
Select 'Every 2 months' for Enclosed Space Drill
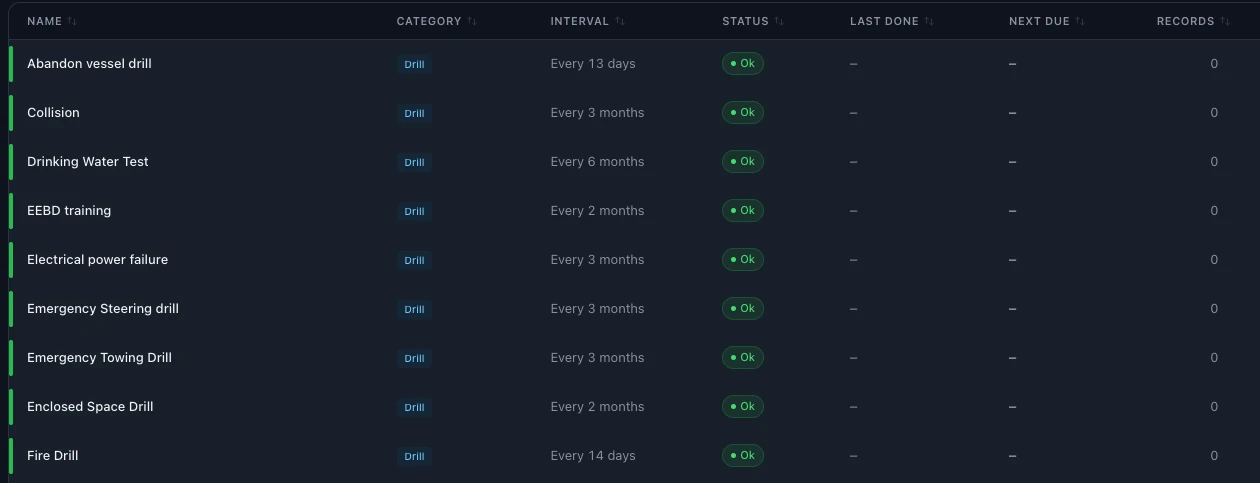pos(597,407)
